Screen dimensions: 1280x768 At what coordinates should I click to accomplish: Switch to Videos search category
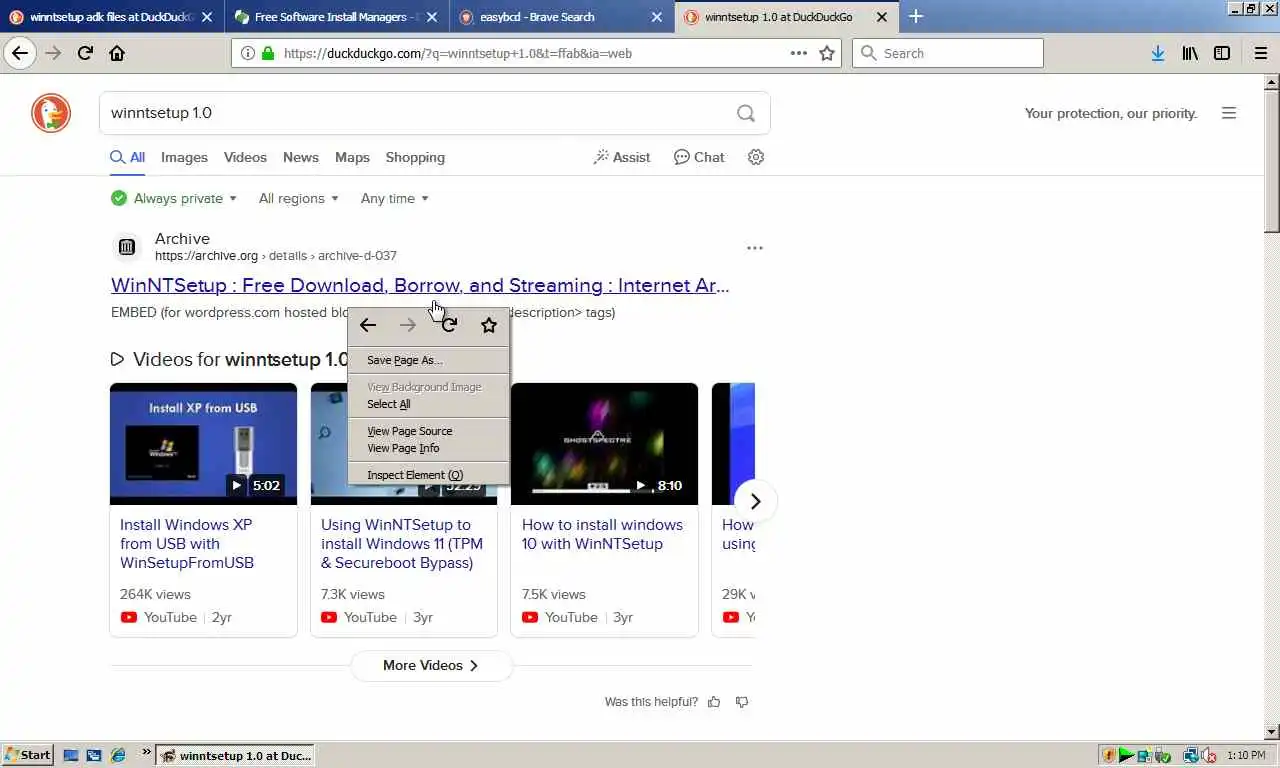click(x=245, y=157)
